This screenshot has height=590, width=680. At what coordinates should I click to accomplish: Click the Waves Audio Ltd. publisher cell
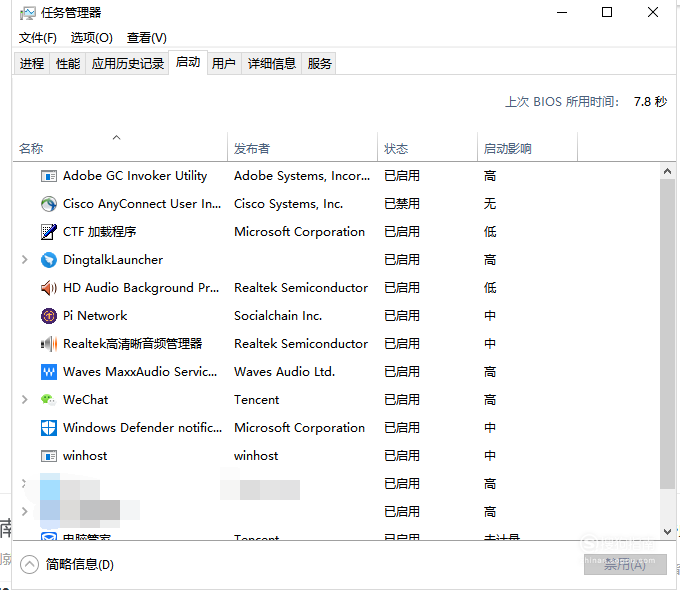[284, 372]
